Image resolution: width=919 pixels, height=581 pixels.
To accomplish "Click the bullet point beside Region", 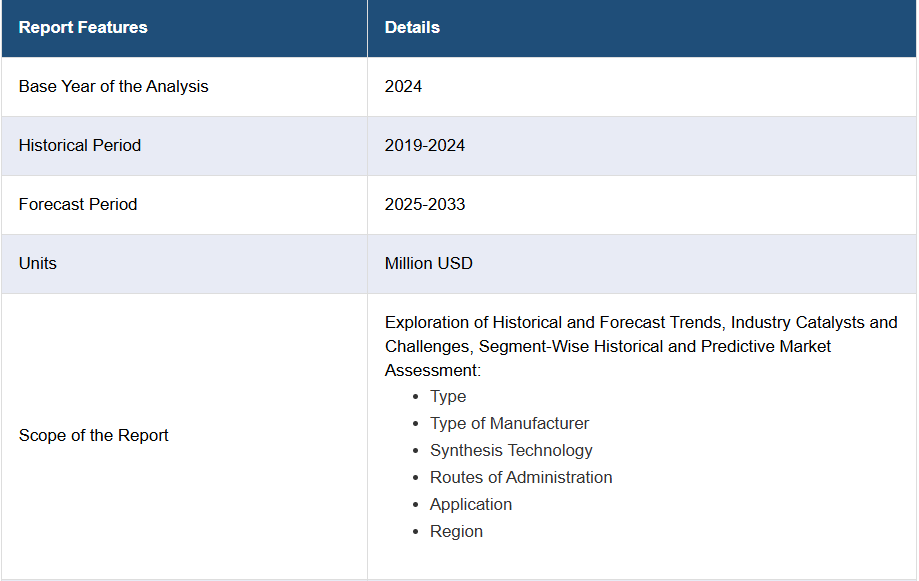I will click(416, 532).
